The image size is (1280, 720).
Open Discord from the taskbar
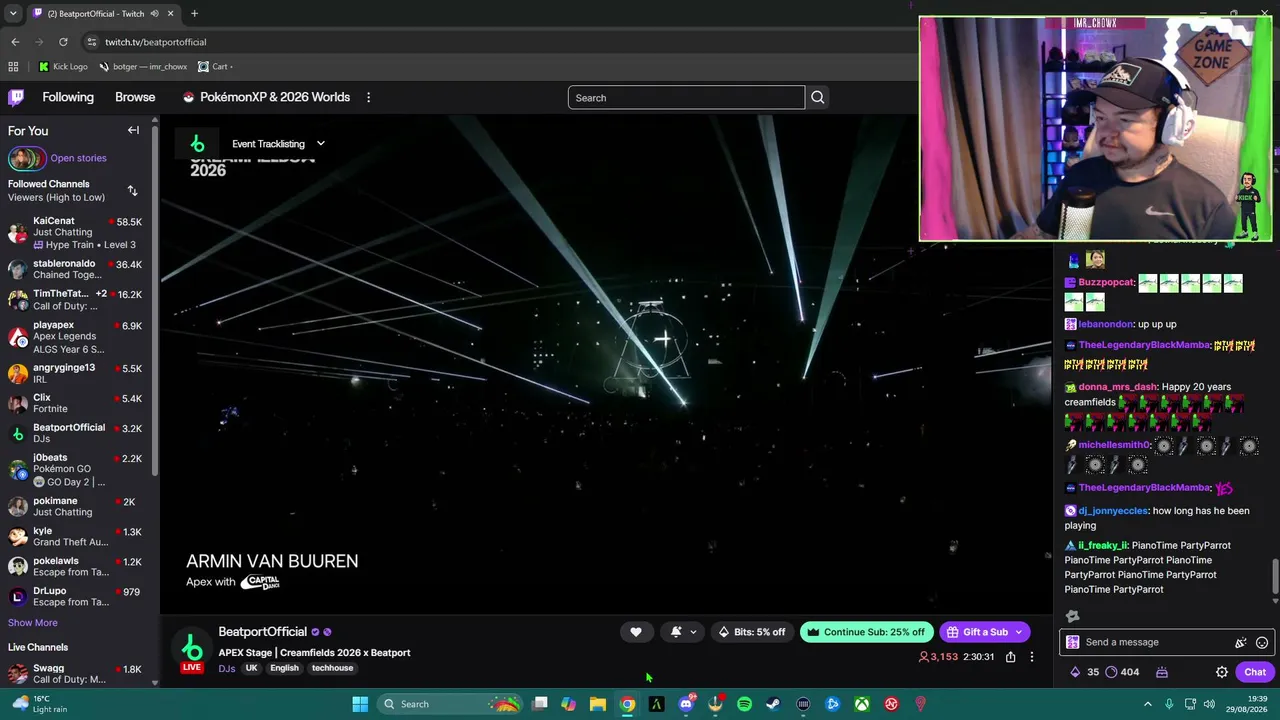pyautogui.click(x=686, y=704)
